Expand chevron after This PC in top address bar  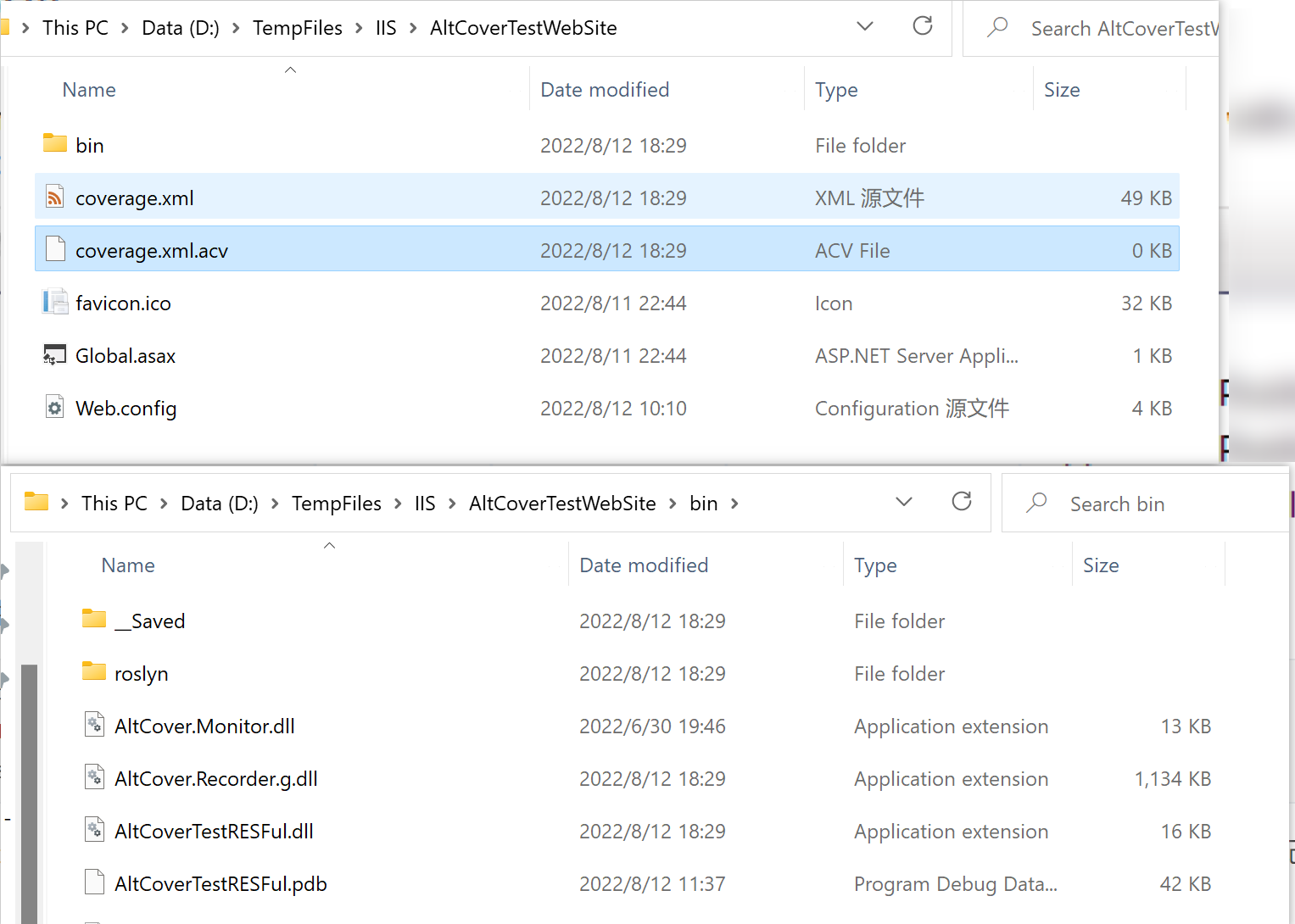pos(125,28)
